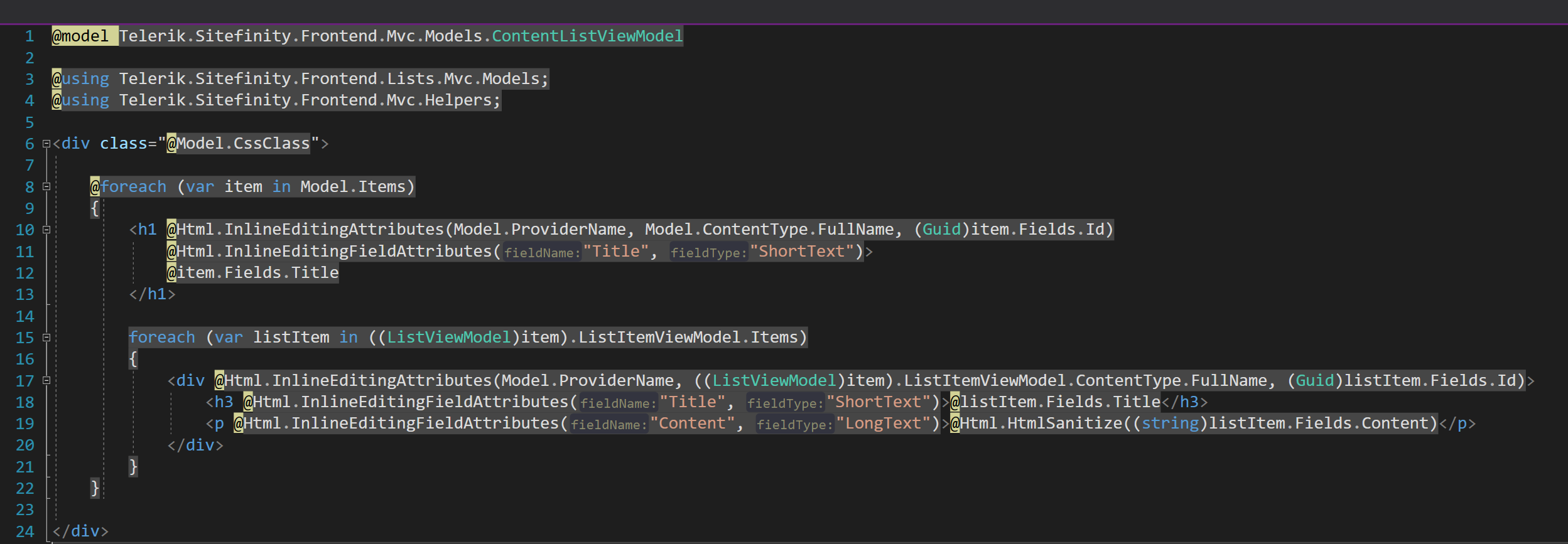Click the closing '</h1>' tag
1568x544 pixels.
pos(153,294)
